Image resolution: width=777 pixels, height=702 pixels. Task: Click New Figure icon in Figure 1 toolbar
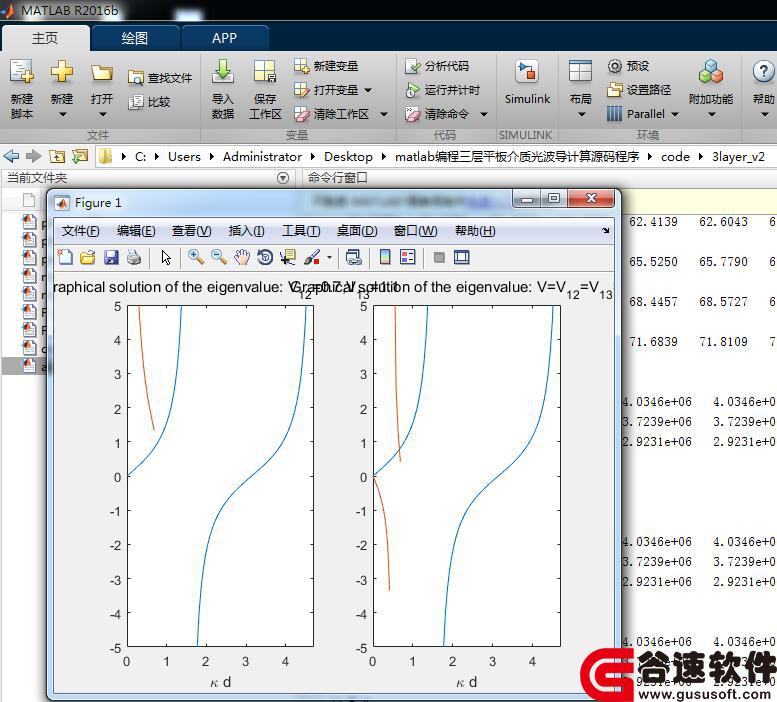pyautogui.click(x=65, y=257)
